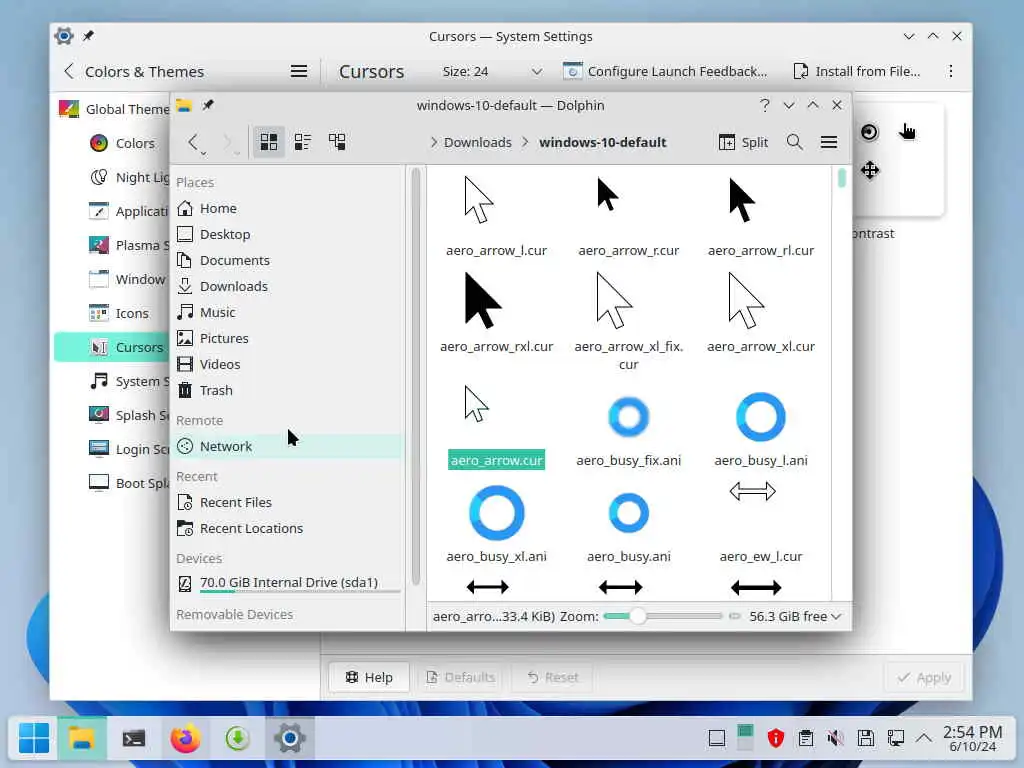The height and width of the screenshot is (768, 1024).
Task: Open the cursor Size 24 dropdown
Action: click(x=491, y=71)
